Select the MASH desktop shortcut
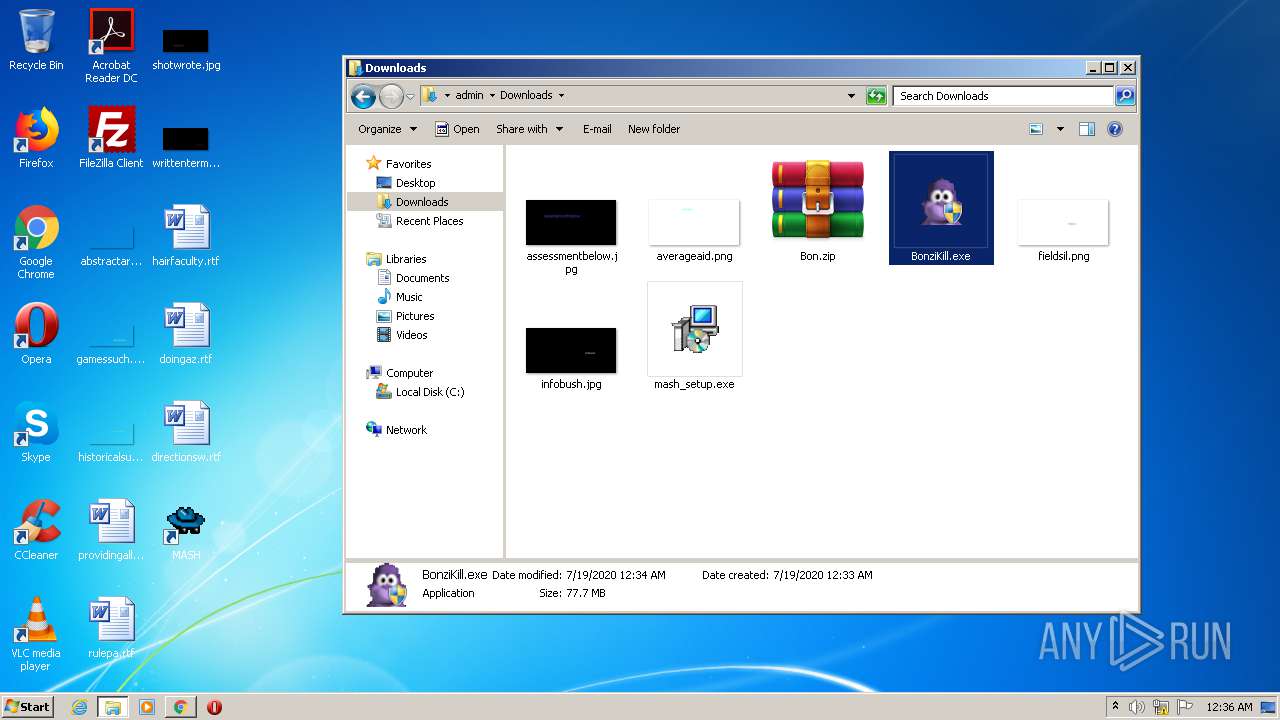 [x=186, y=530]
